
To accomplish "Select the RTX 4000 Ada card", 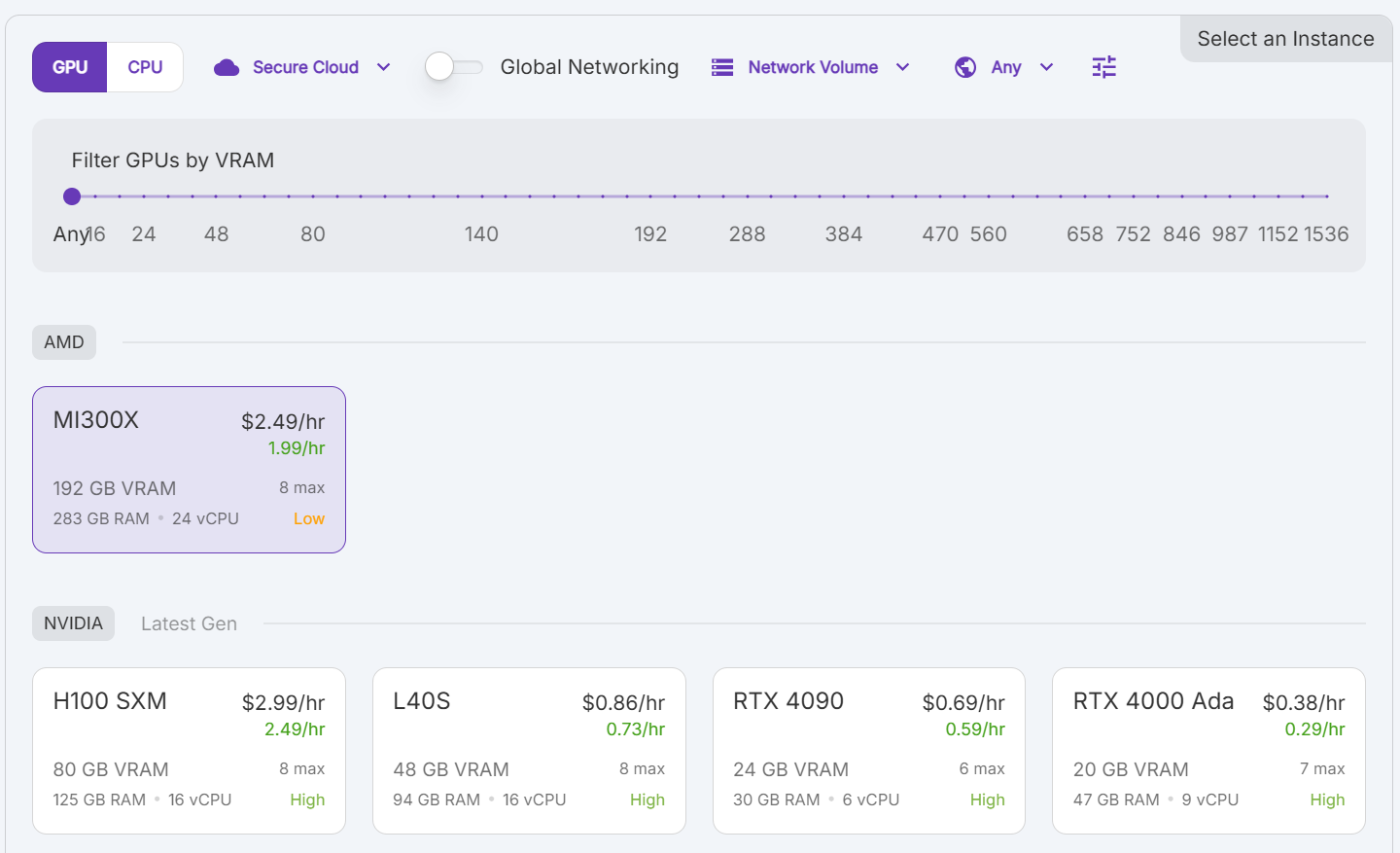I will point(1208,750).
